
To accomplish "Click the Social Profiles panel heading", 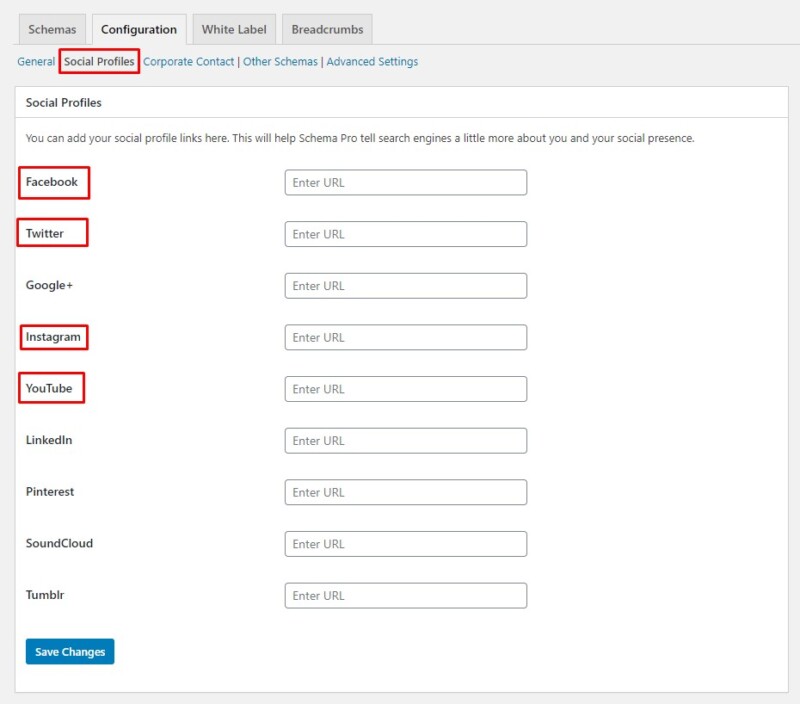I will [63, 103].
